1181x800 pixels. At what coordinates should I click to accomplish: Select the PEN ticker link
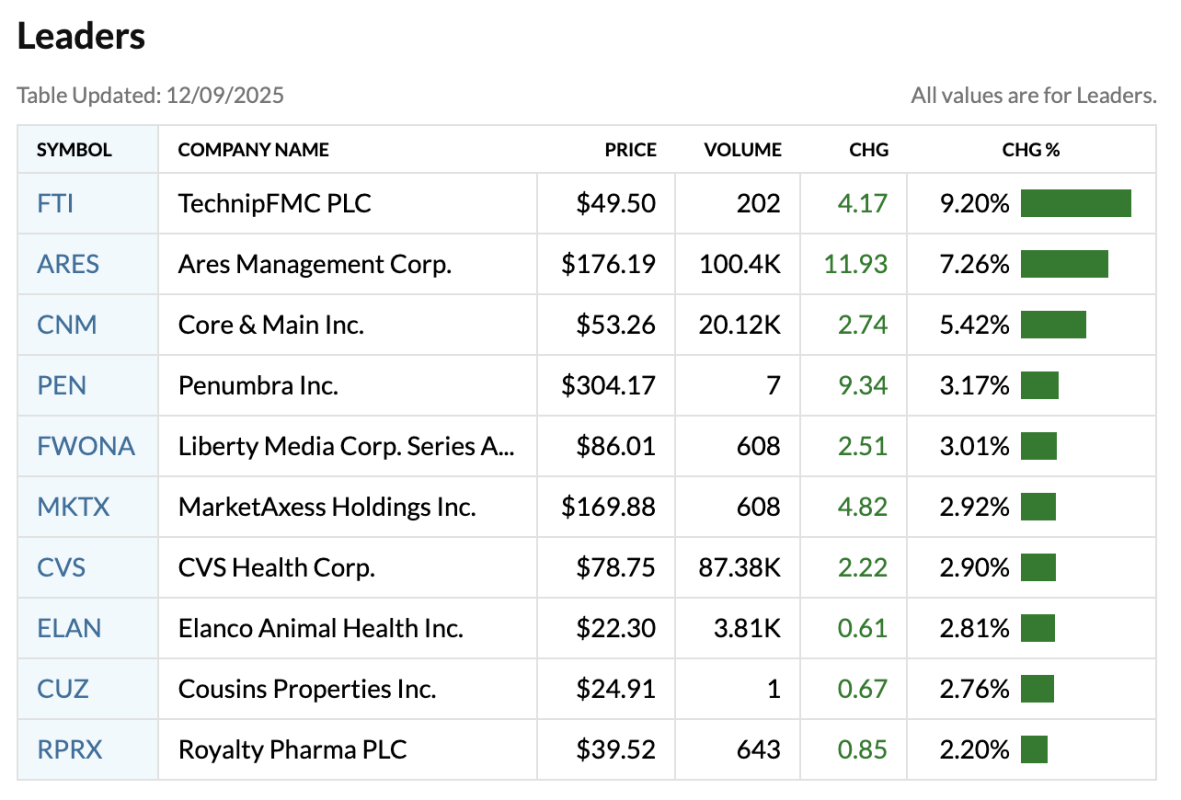61,385
